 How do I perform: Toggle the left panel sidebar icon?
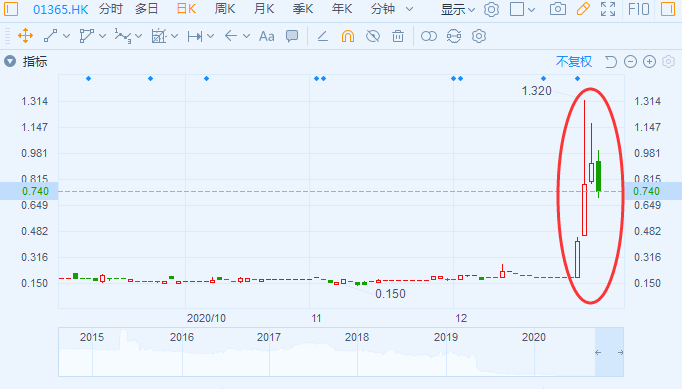point(10,9)
